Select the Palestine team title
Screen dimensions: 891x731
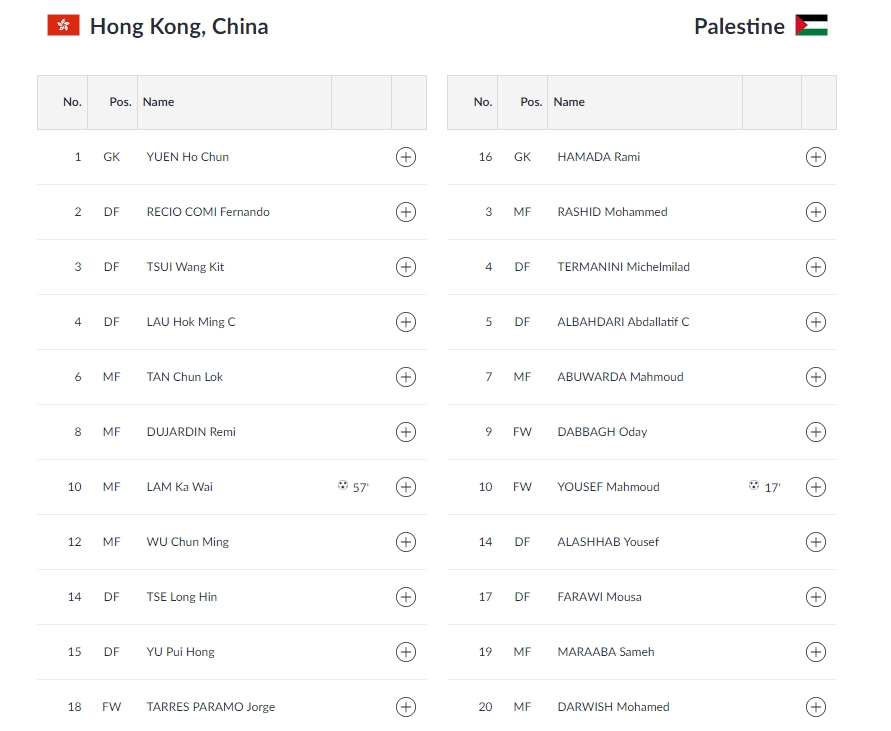[x=739, y=27]
